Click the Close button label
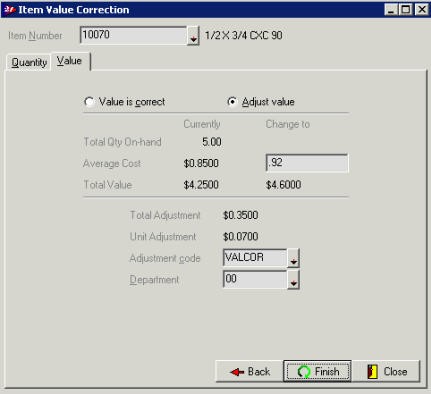Screen dimensions: 431x394 click(395, 371)
